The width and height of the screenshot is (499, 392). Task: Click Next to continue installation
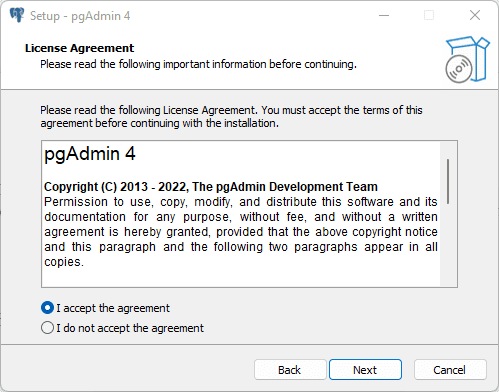365,370
